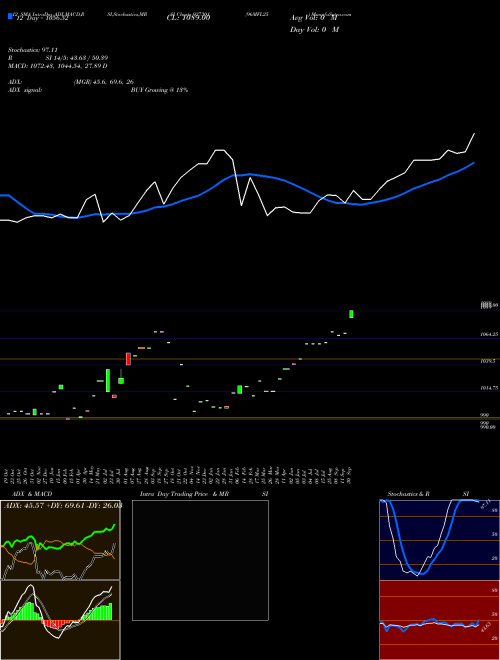Click the '1014.75' price axis label

coord(489,388)
